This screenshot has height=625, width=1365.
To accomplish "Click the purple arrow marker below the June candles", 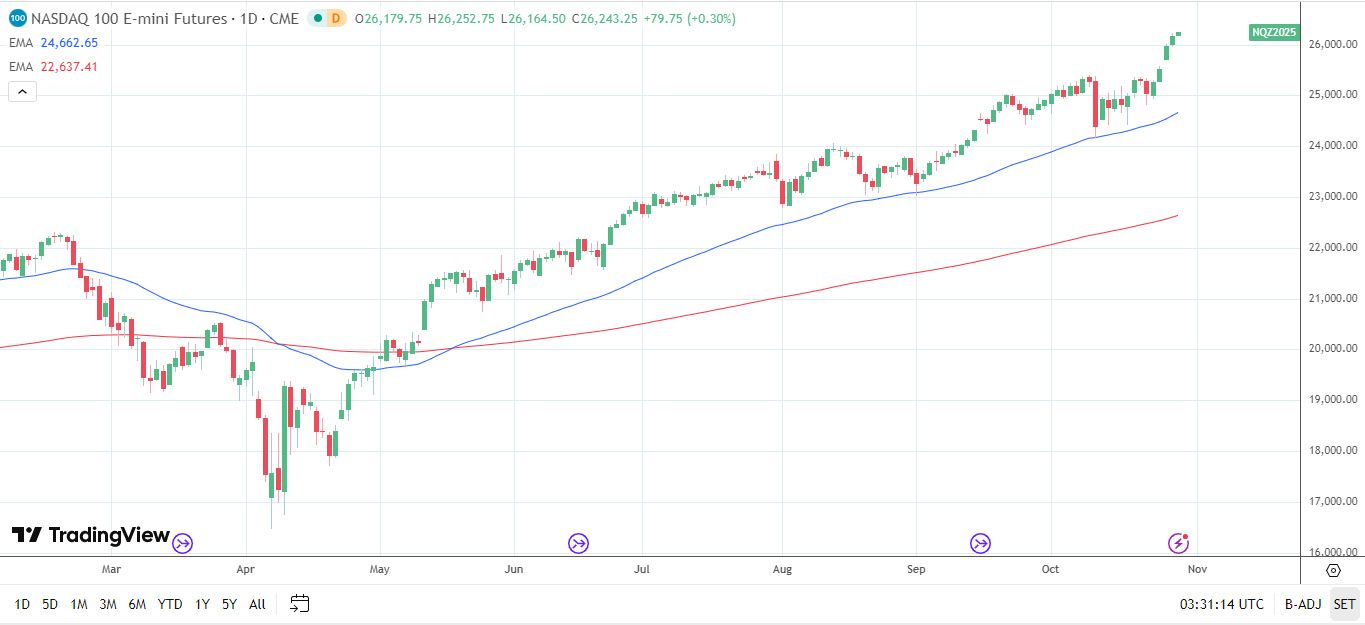I will point(577,542).
